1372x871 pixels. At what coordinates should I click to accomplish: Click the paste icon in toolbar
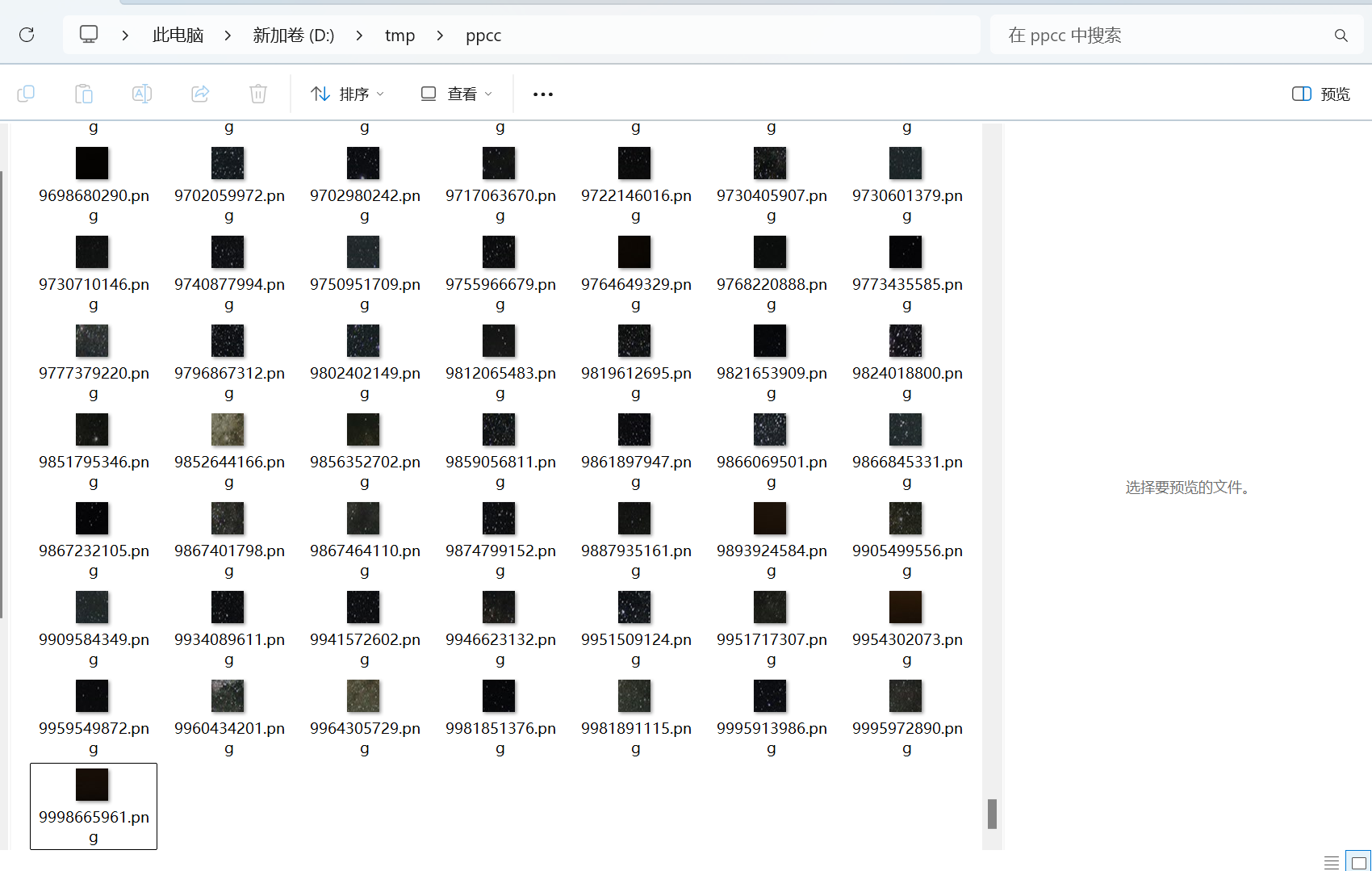pyautogui.click(x=84, y=94)
